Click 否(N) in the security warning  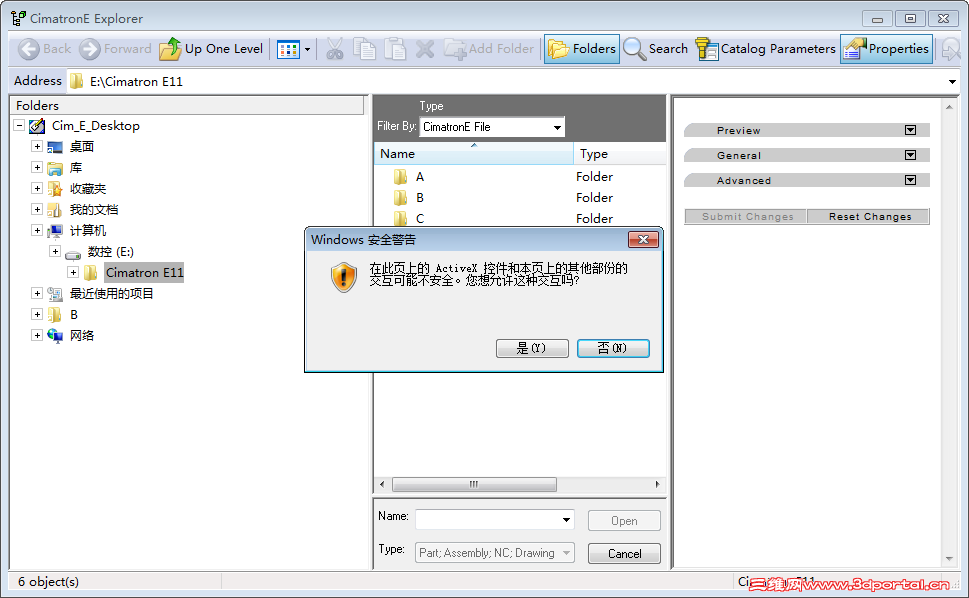tap(613, 348)
